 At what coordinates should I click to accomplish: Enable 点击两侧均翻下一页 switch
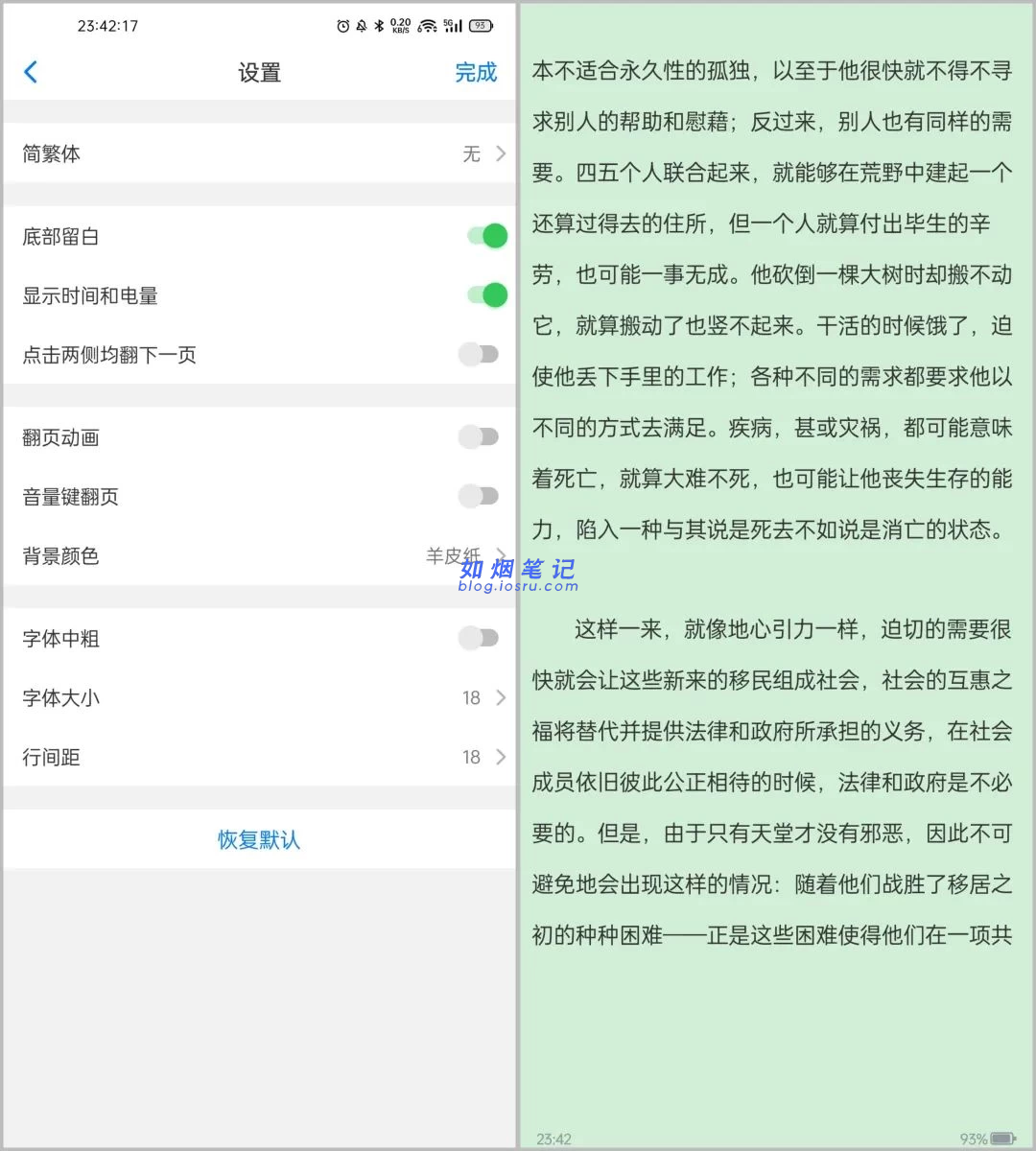click(x=479, y=355)
